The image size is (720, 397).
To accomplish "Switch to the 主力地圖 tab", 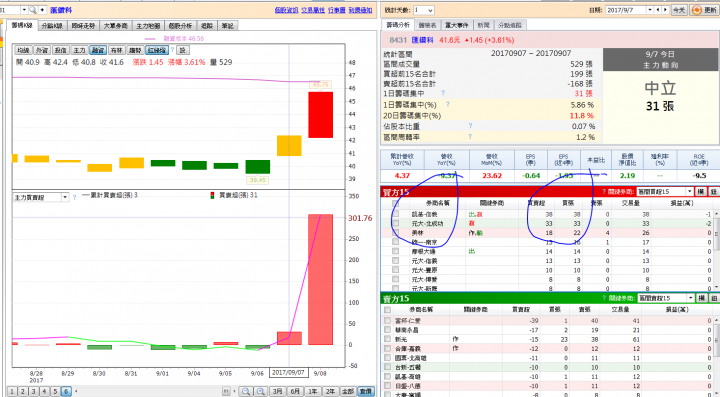I will pos(148,26).
